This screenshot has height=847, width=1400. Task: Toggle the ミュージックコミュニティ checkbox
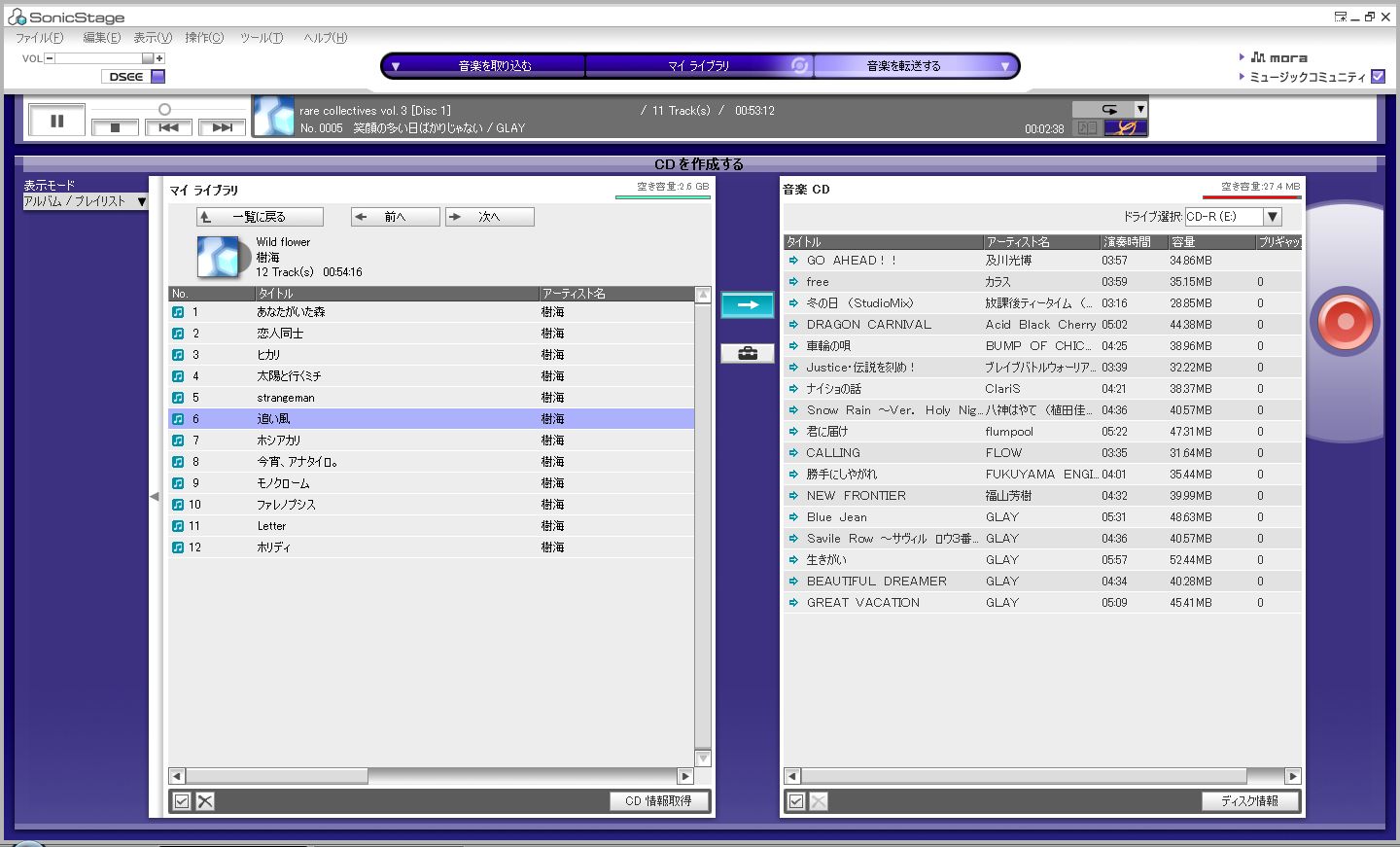[x=1378, y=77]
